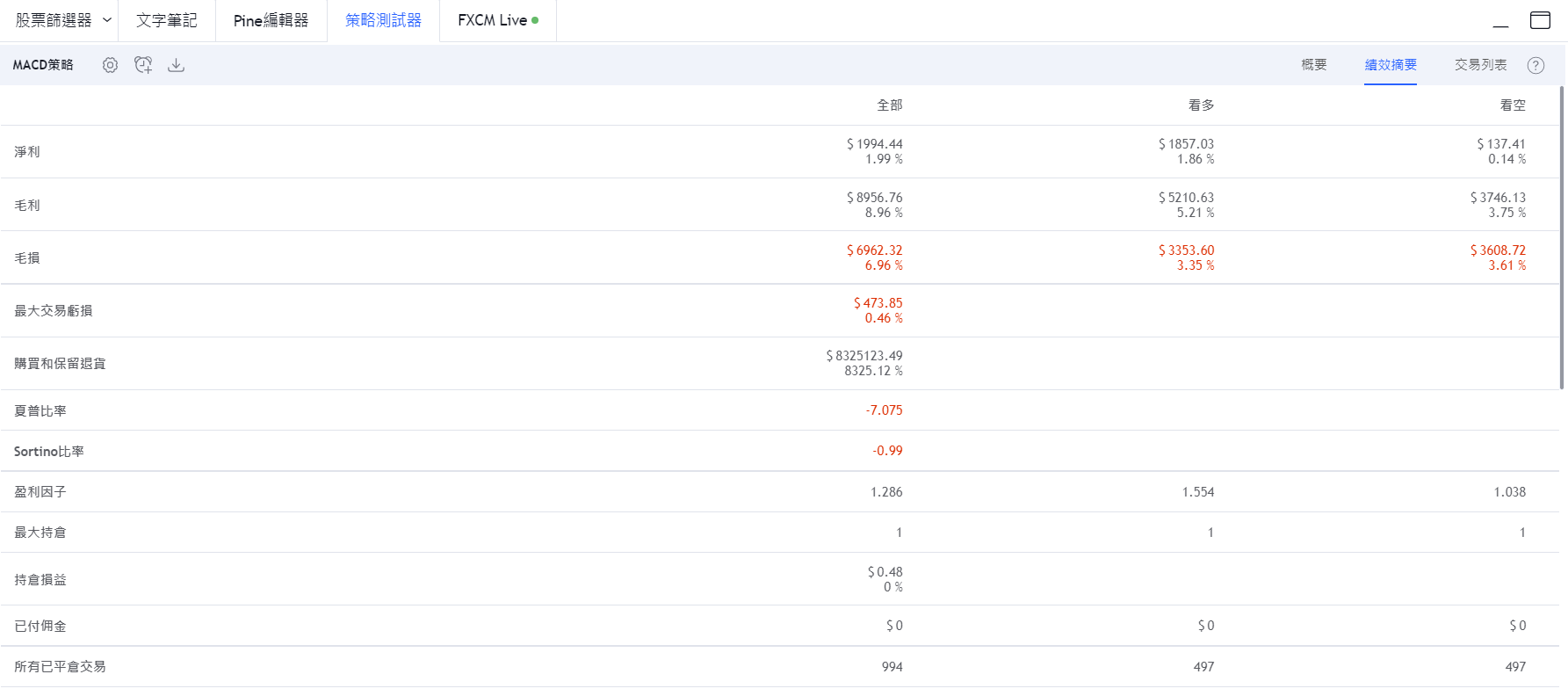Viewport: 1568px width, 696px height.
Task: Expand the 股票篩選器 dropdown arrow
Action: (107, 20)
